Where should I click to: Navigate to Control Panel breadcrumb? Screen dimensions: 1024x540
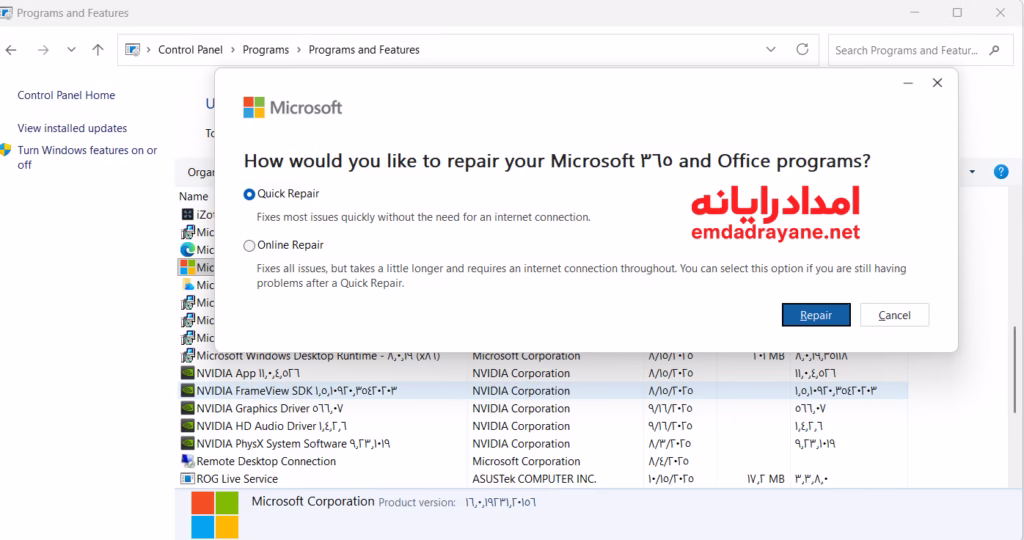click(x=190, y=50)
